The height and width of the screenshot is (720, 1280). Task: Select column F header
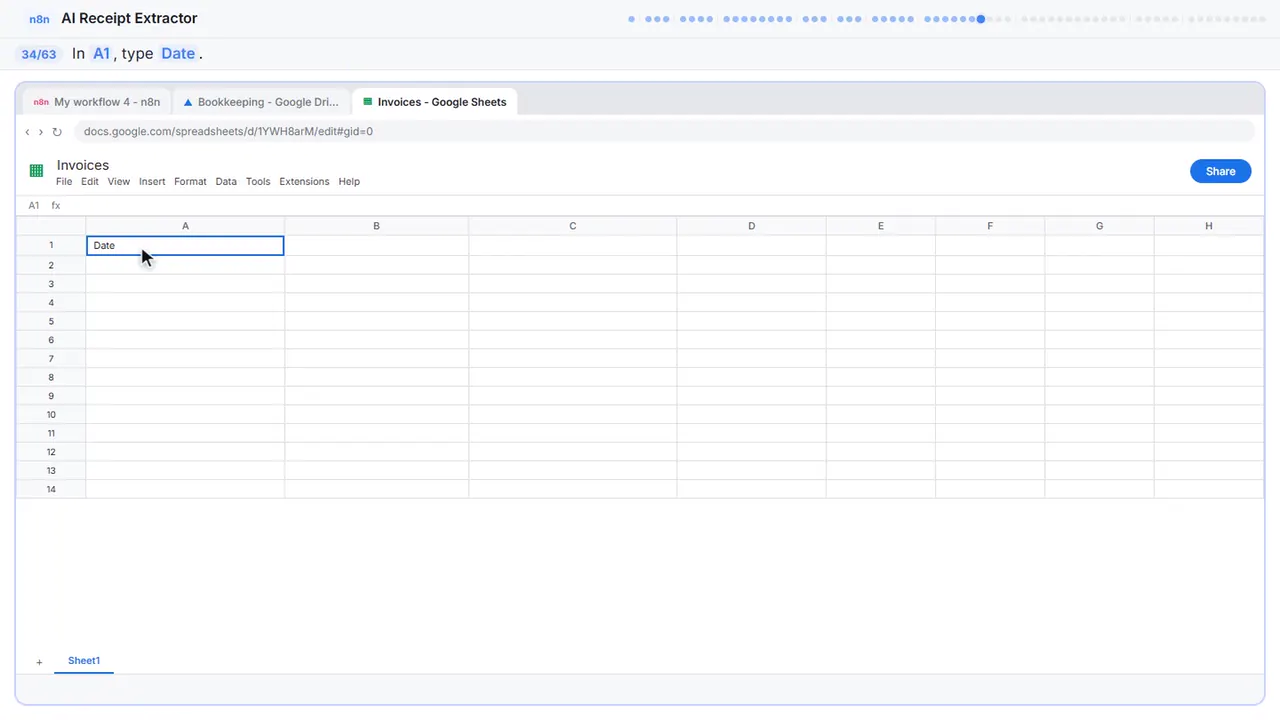pos(990,226)
